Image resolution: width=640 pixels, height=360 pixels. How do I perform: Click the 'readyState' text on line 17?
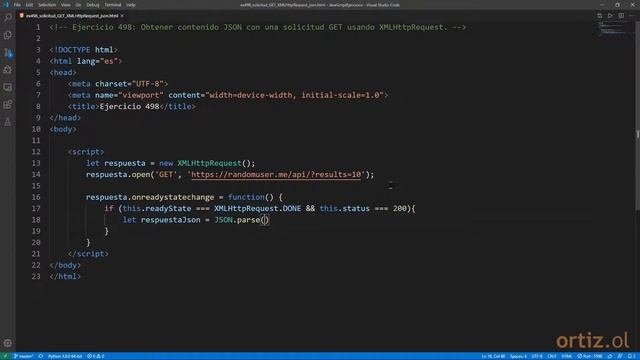click(x=168, y=209)
